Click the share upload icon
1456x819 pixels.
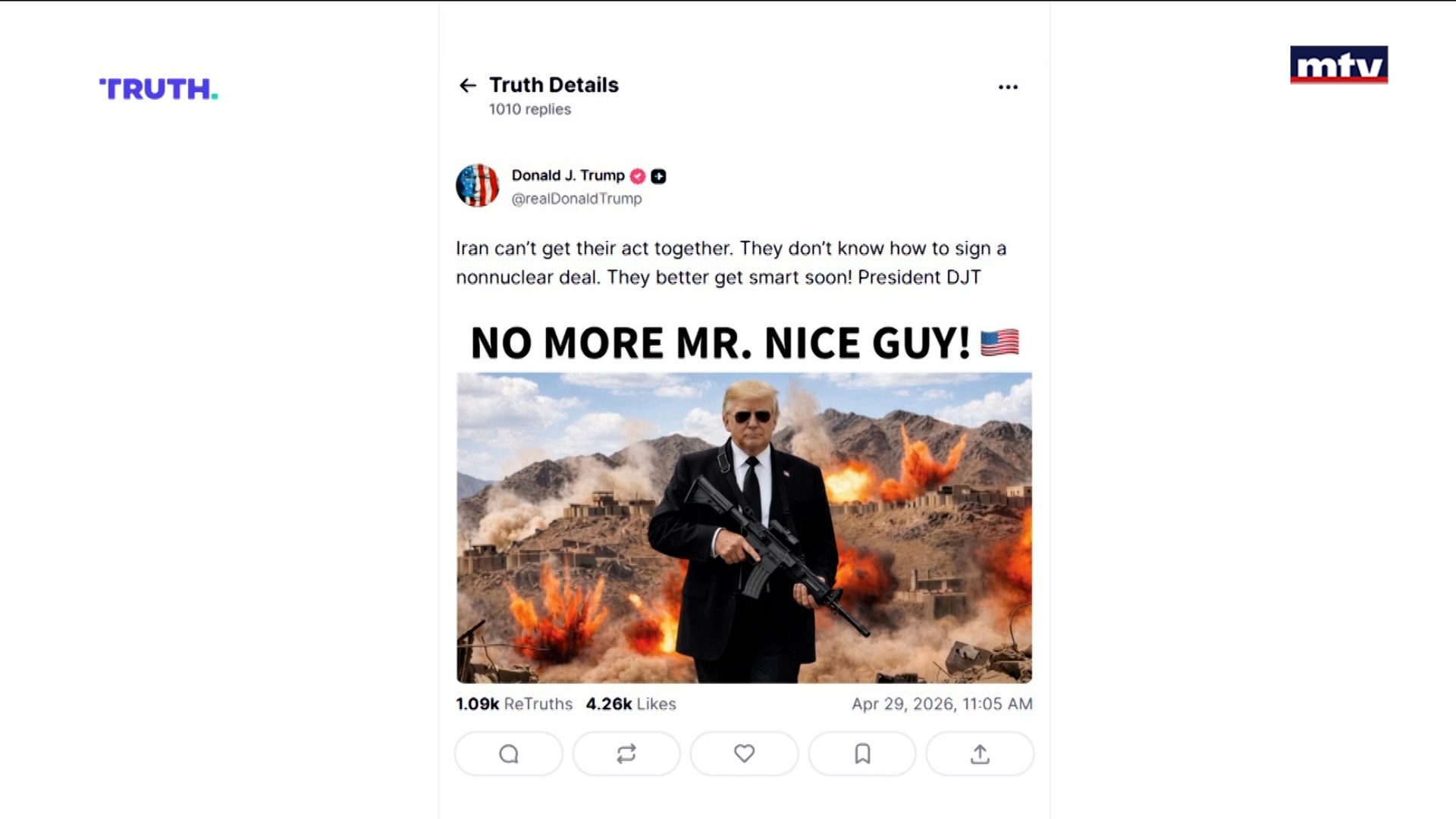tap(980, 754)
